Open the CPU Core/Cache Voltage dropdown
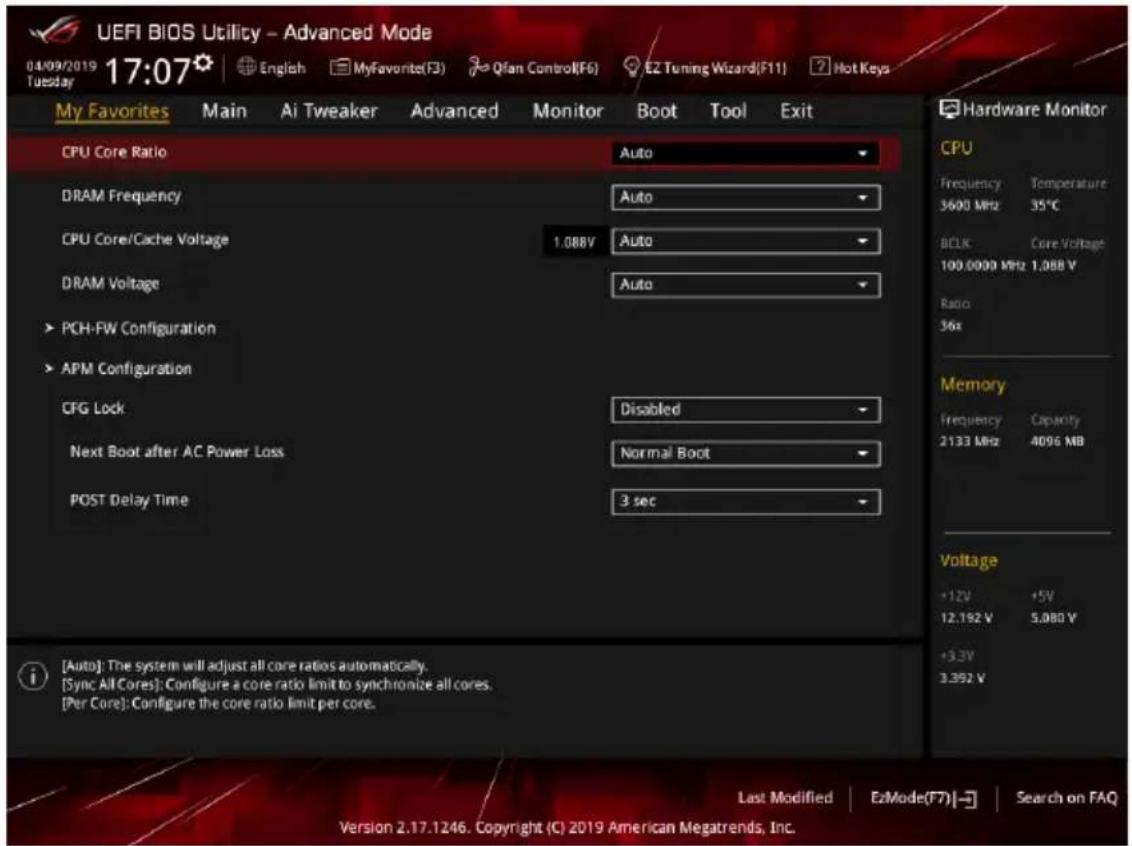The image size is (1132, 846). [745, 241]
